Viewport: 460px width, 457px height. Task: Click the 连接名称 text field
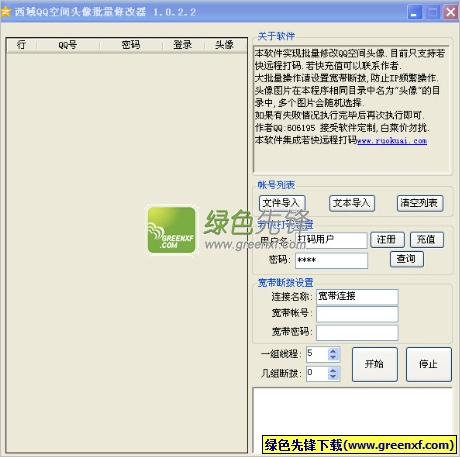pos(357,297)
